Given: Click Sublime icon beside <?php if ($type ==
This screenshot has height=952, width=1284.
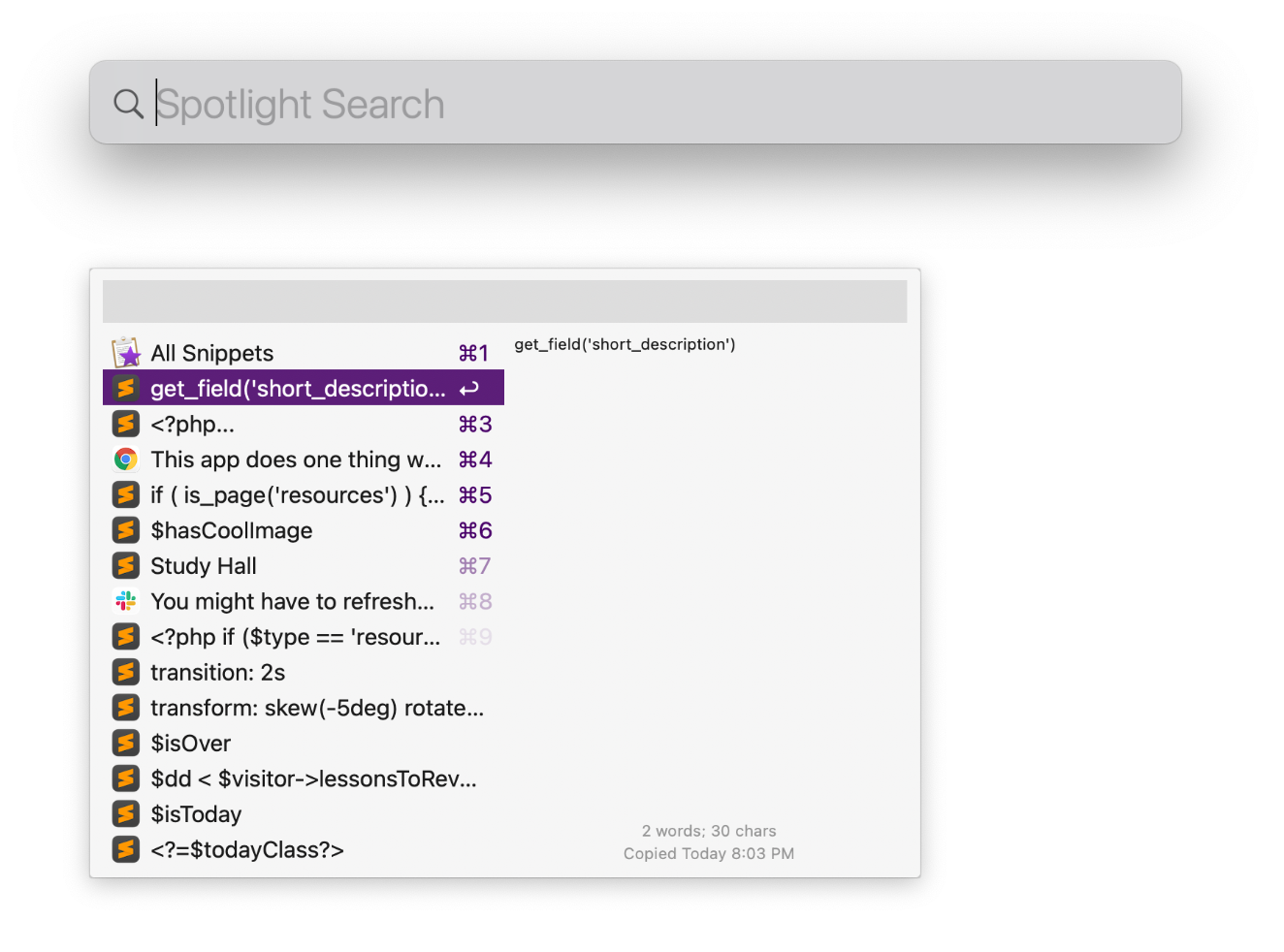Looking at the screenshot, I should click(126, 636).
